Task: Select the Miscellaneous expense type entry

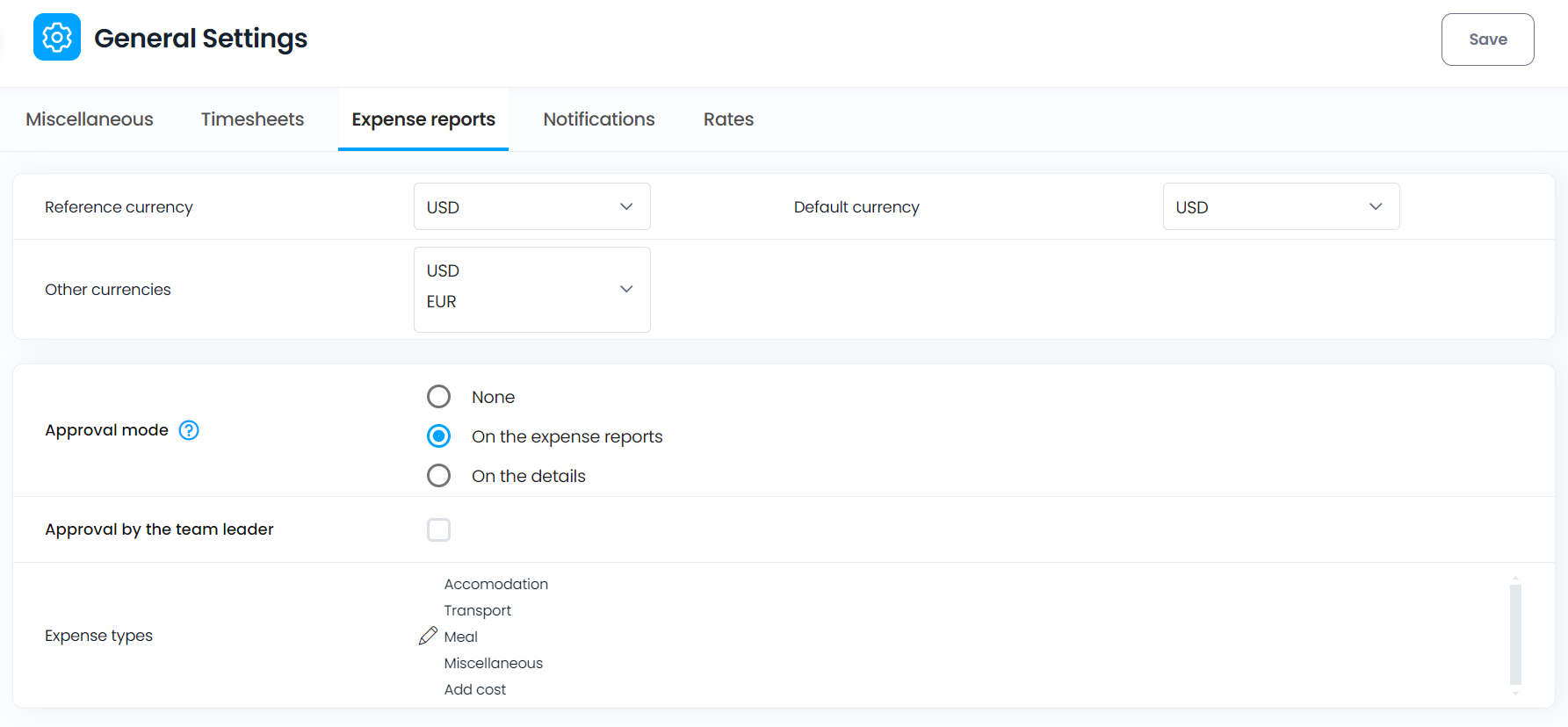Action: coord(494,663)
